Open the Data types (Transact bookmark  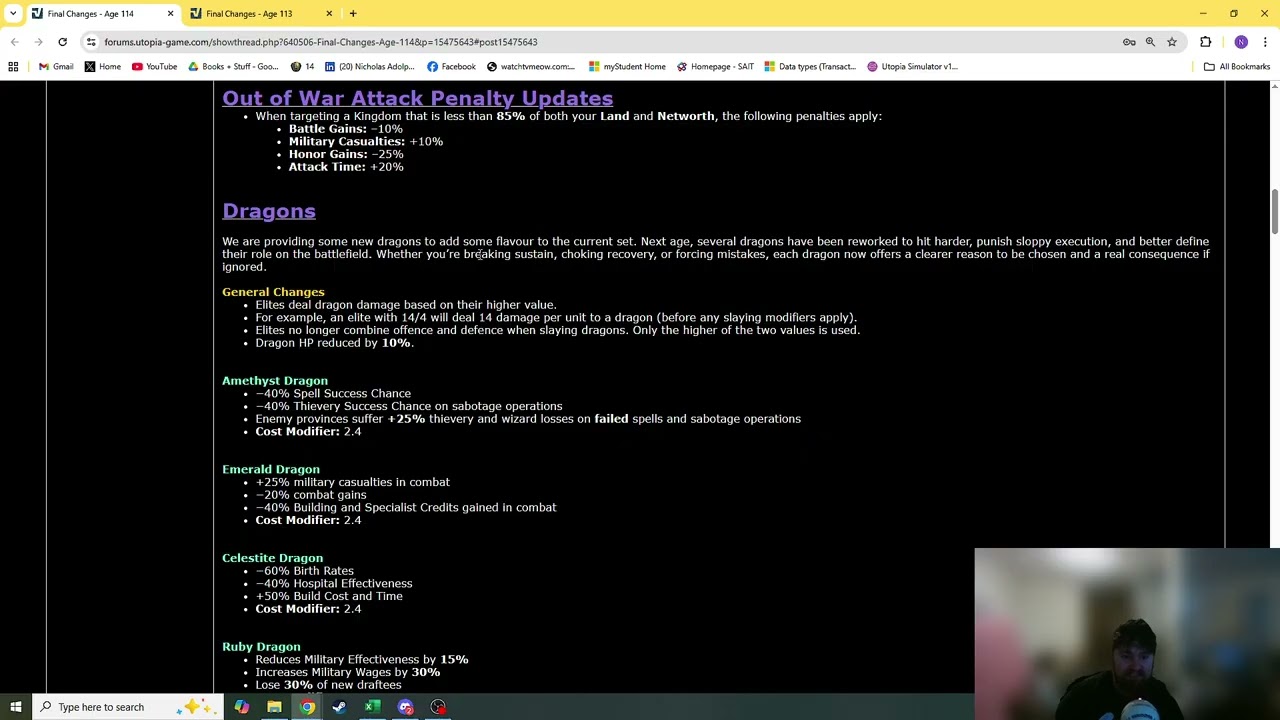tap(810, 67)
